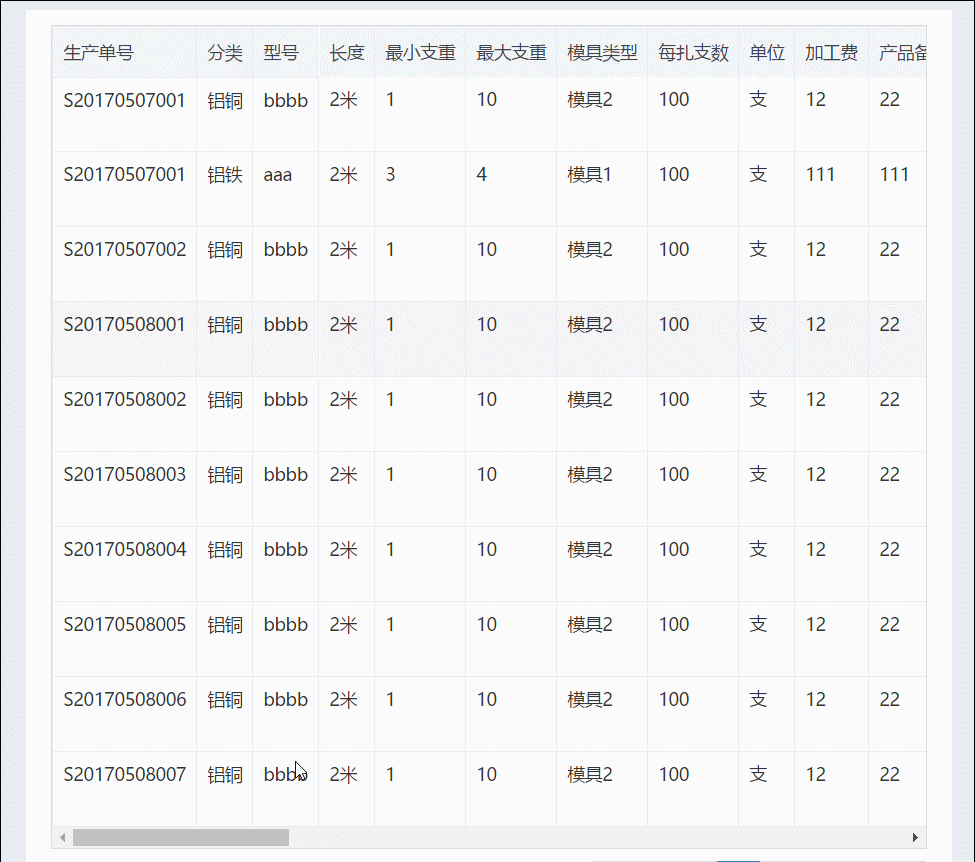Click 100 in the S20170508004 row
This screenshot has height=862, width=975.
(674, 550)
